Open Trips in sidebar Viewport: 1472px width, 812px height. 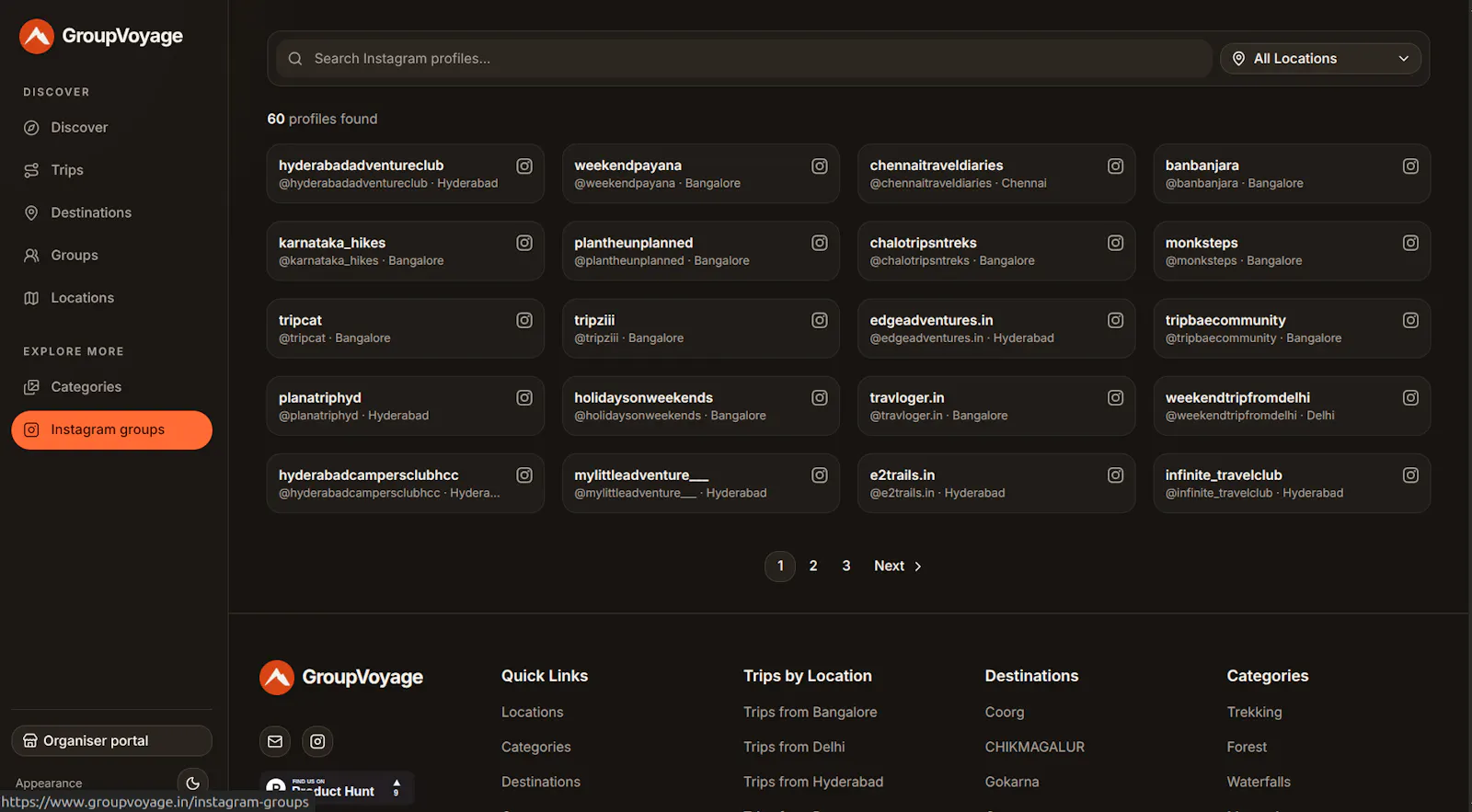(x=111, y=170)
